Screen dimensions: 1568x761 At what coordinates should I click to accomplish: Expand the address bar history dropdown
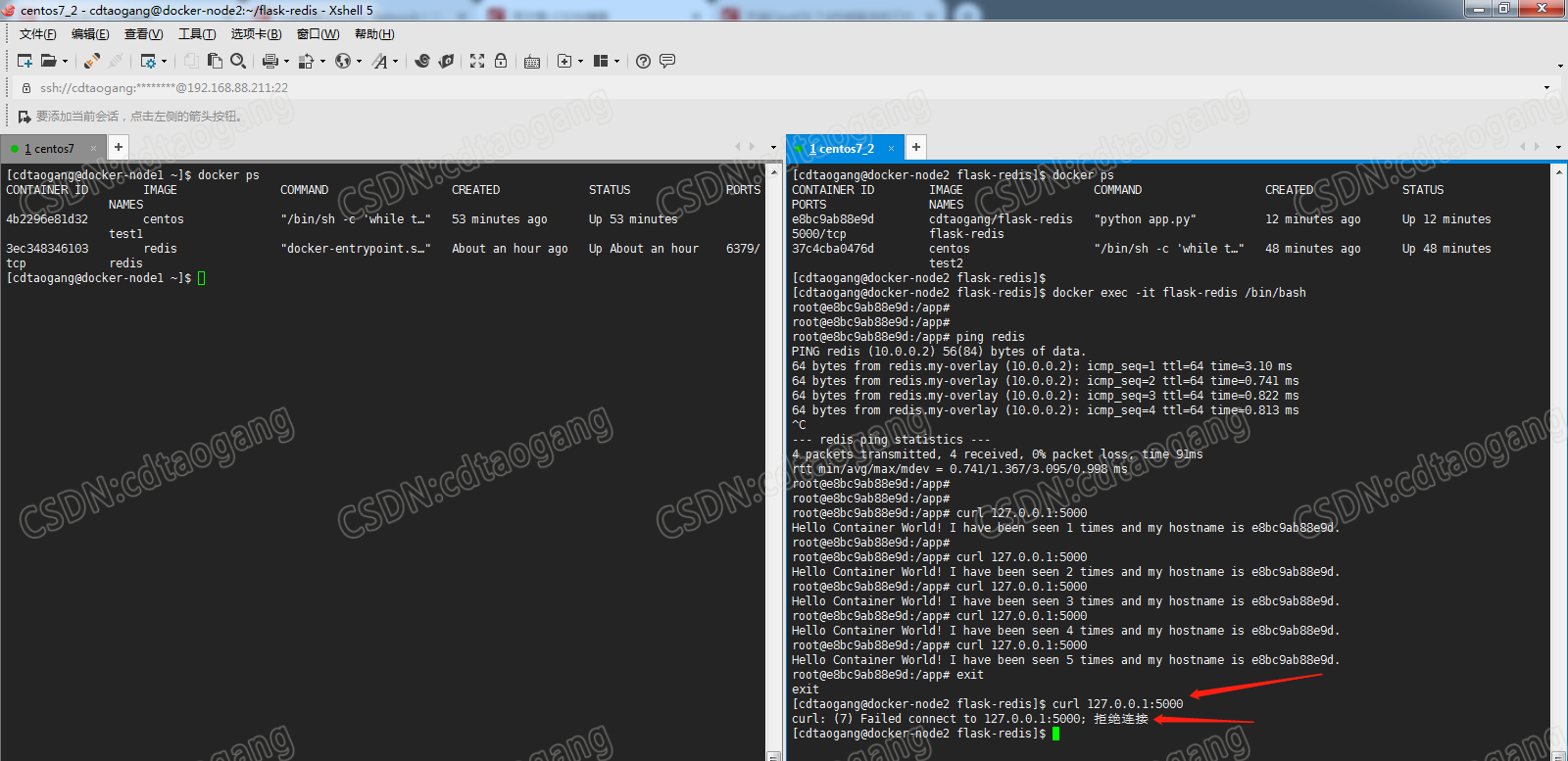[x=1547, y=87]
